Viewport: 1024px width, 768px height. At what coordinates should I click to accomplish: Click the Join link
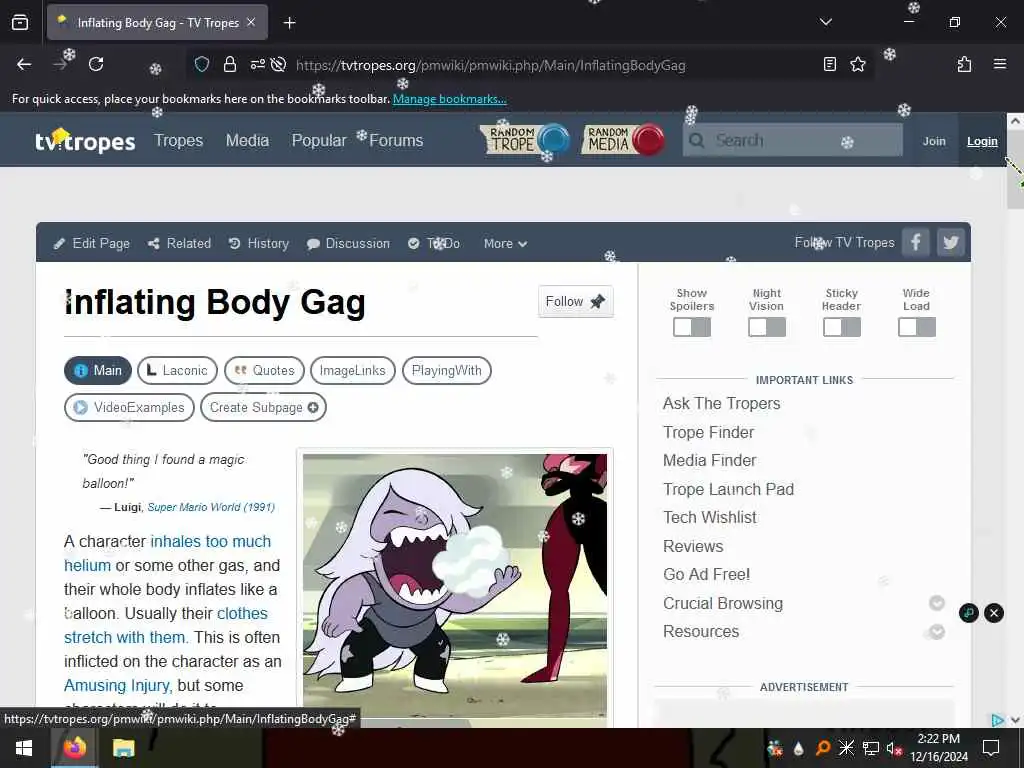point(934,141)
